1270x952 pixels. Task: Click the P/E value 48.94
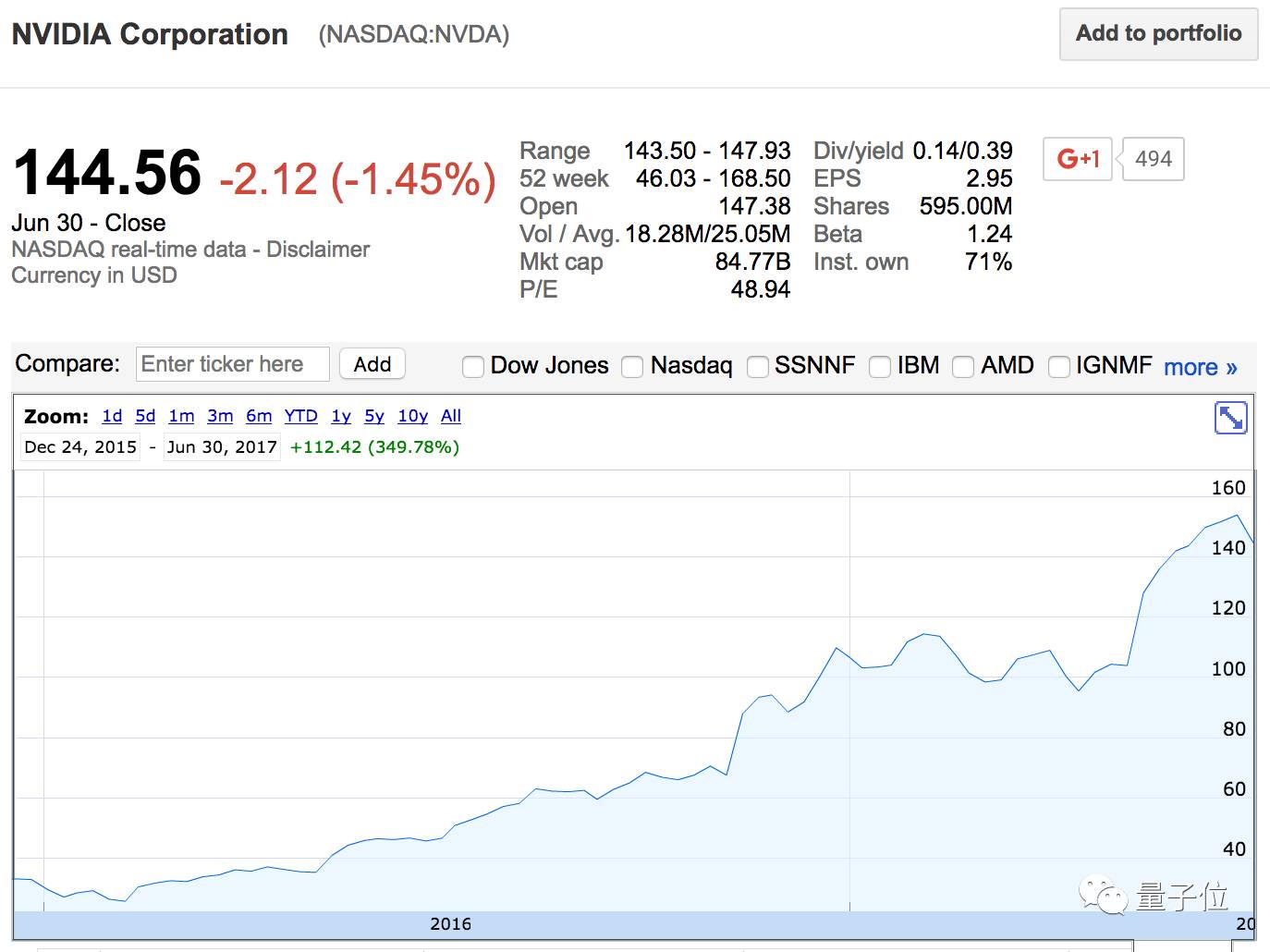pyautogui.click(x=761, y=289)
